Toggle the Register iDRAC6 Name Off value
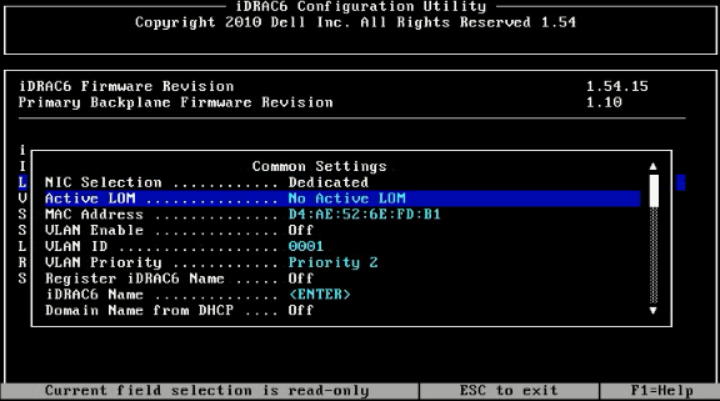The image size is (720, 401). point(301,278)
